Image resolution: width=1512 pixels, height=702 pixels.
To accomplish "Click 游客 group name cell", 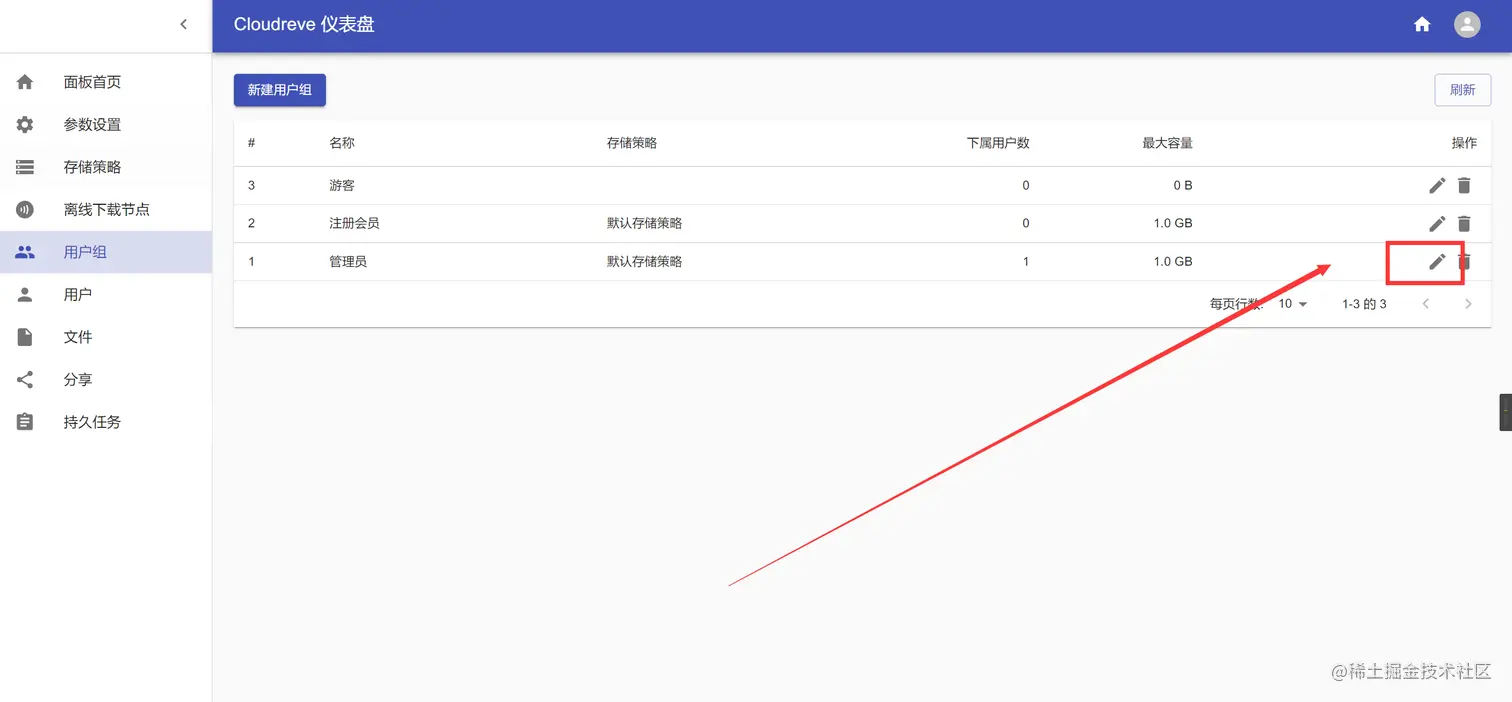I will [x=342, y=185].
